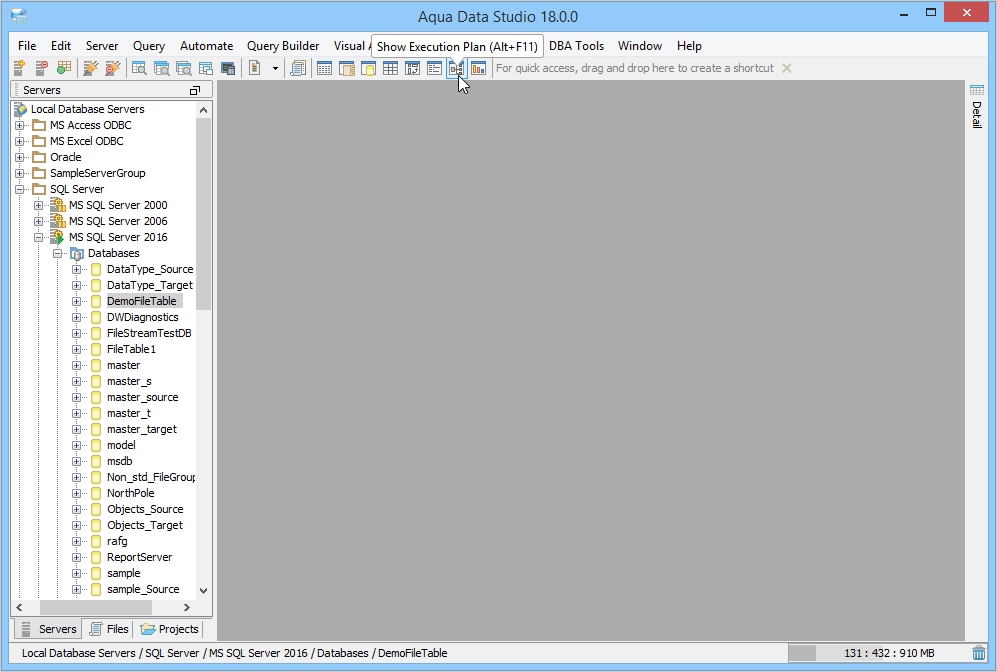997x672 pixels.
Task: Open the Edit menu
Action: click(x=61, y=46)
